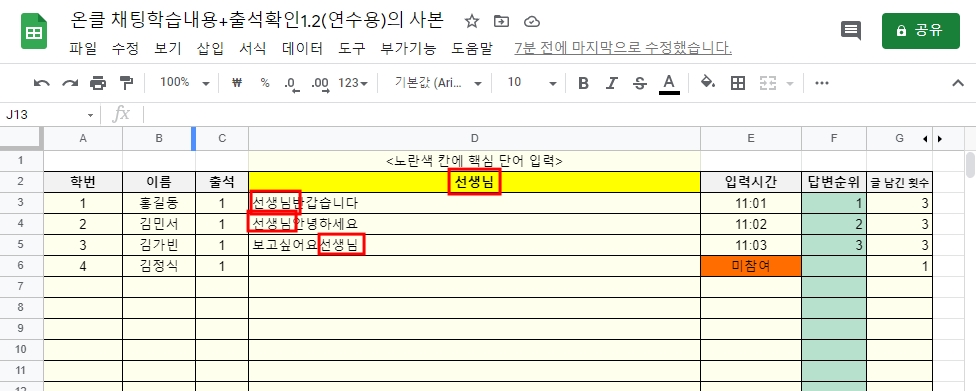Open the 123 number format dropdown
This screenshot has width=976, height=391.
click(x=353, y=83)
